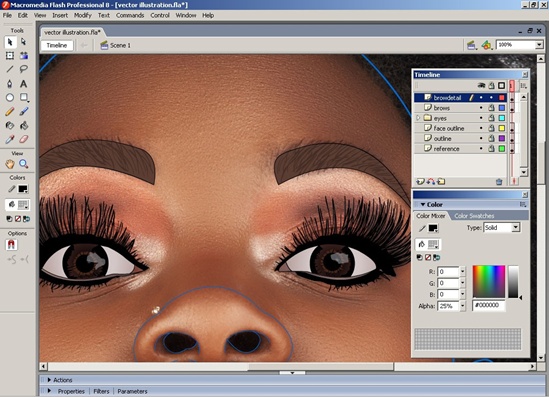Select the Pencil tool
Screen dimensions: 549x397
(x=10, y=111)
